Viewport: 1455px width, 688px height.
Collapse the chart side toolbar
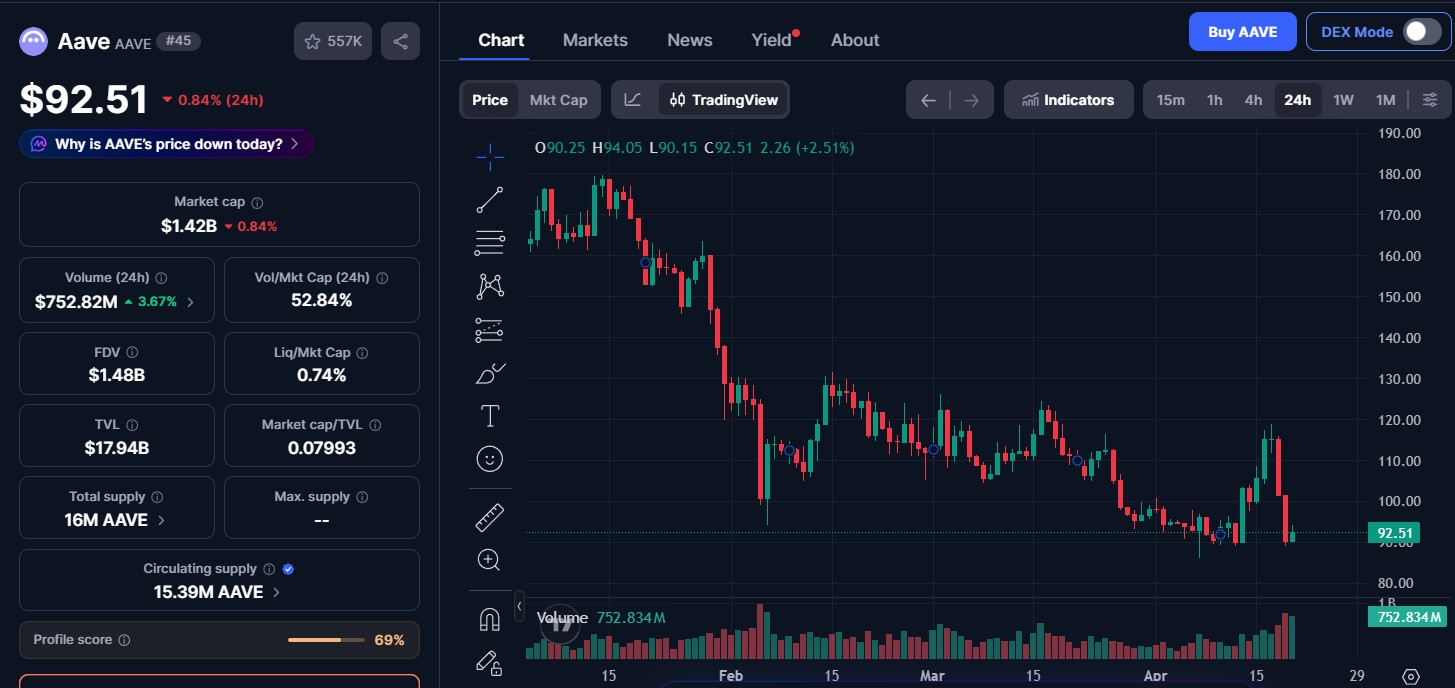pyautogui.click(x=519, y=606)
